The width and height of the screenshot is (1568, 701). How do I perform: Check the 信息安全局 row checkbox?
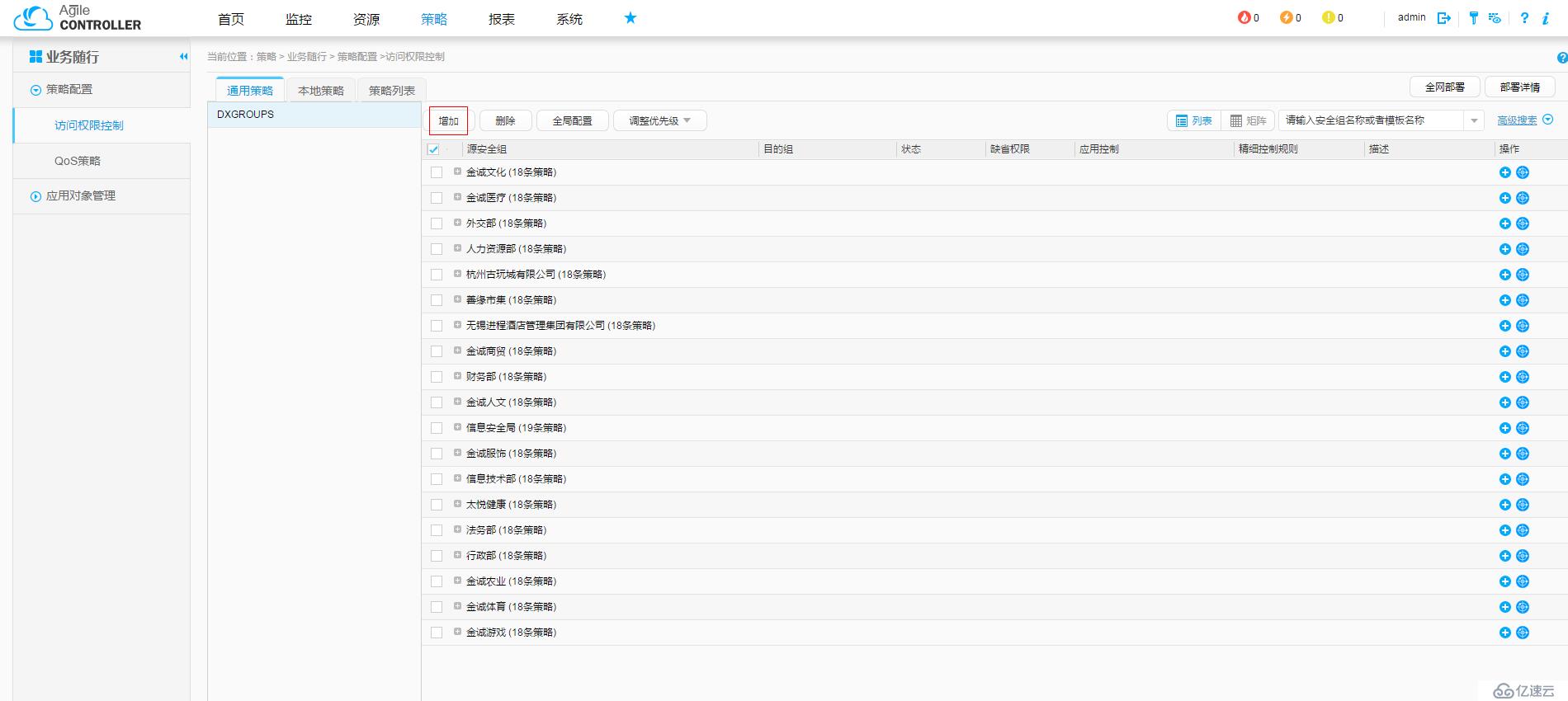tap(437, 428)
